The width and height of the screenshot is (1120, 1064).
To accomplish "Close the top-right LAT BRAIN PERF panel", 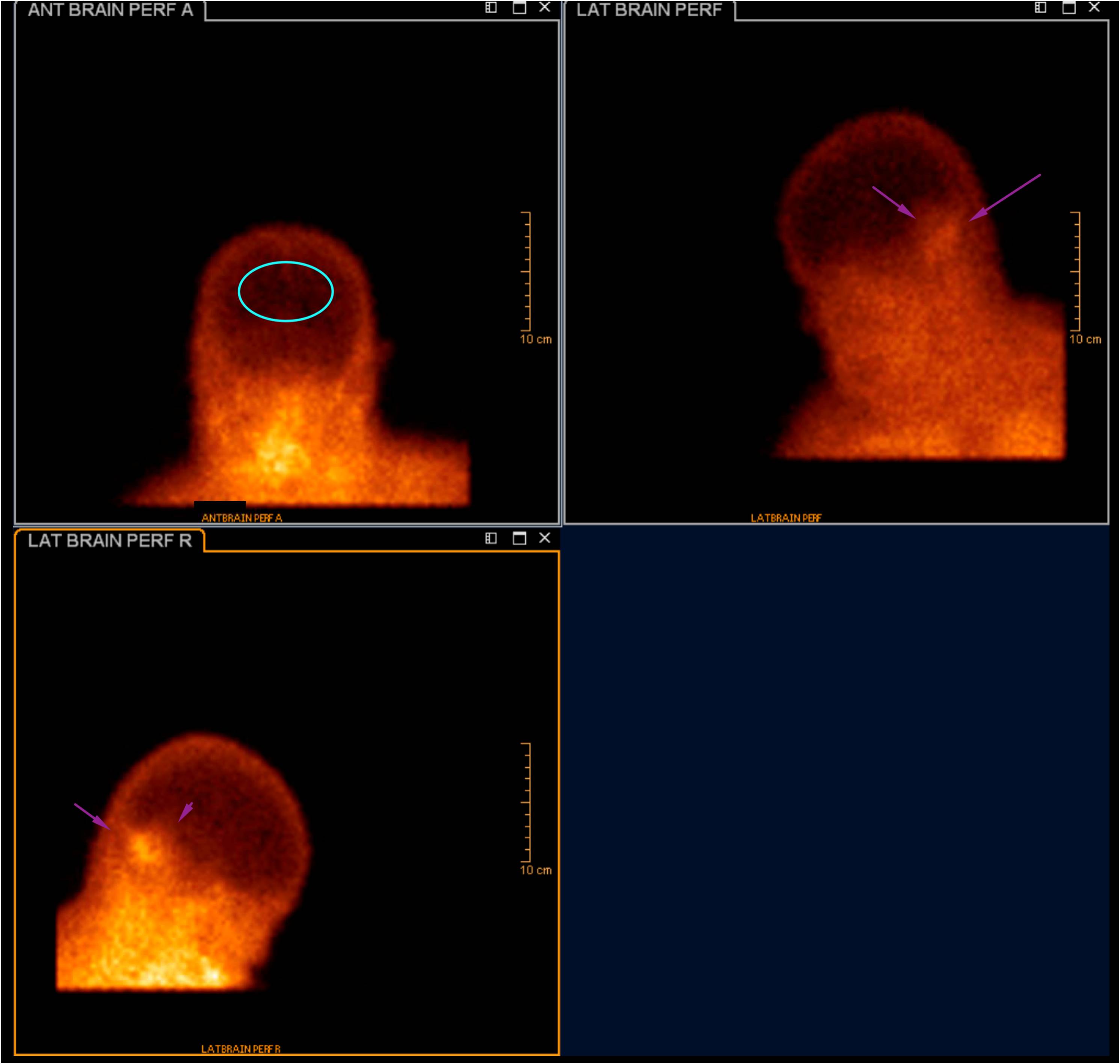I will point(1094,8).
